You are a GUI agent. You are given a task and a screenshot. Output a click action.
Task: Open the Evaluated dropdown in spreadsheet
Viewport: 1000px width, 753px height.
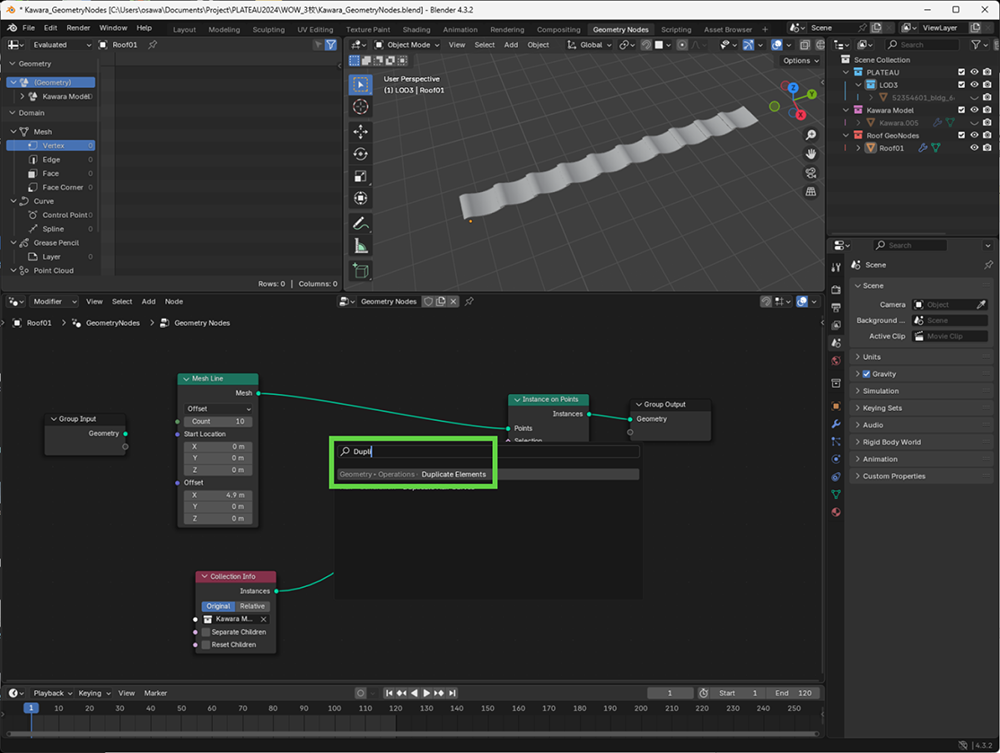point(61,45)
